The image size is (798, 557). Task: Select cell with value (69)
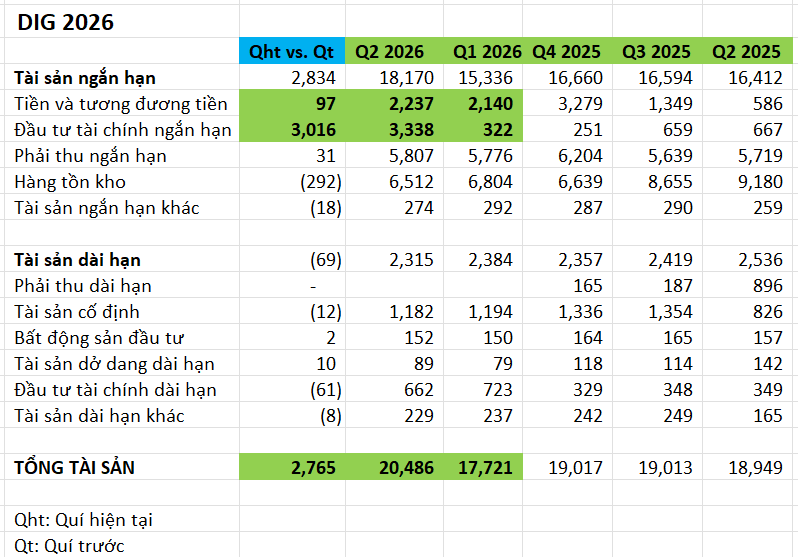pyautogui.click(x=292, y=259)
